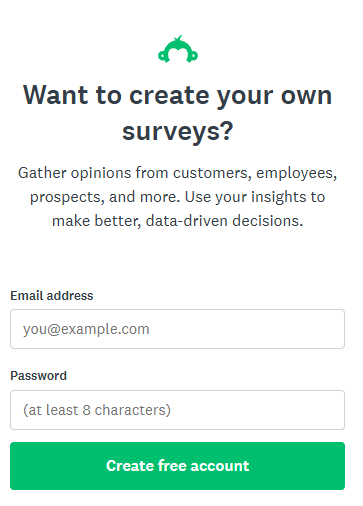Click the word 'Create' on green button
This screenshot has height=506, width=363.
(130, 466)
